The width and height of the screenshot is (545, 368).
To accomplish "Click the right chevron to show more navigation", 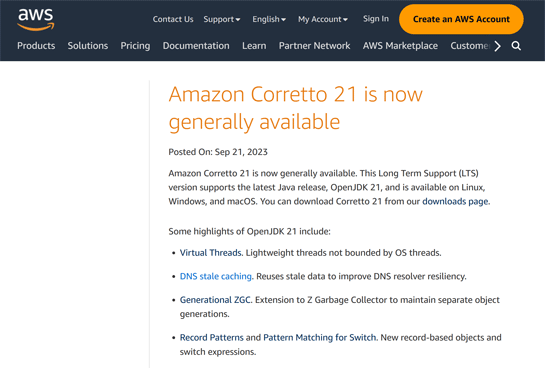I will (x=498, y=46).
